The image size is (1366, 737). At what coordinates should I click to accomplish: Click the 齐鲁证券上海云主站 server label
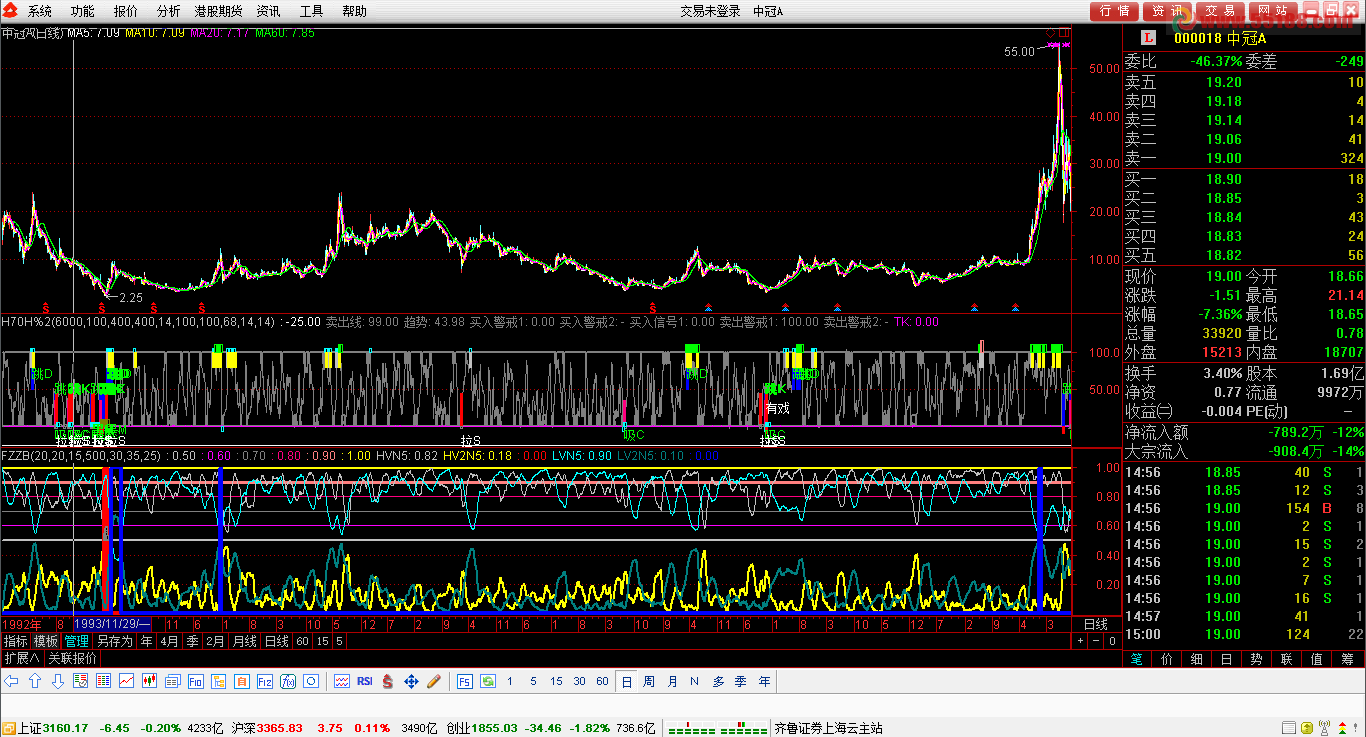(x=828, y=728)
